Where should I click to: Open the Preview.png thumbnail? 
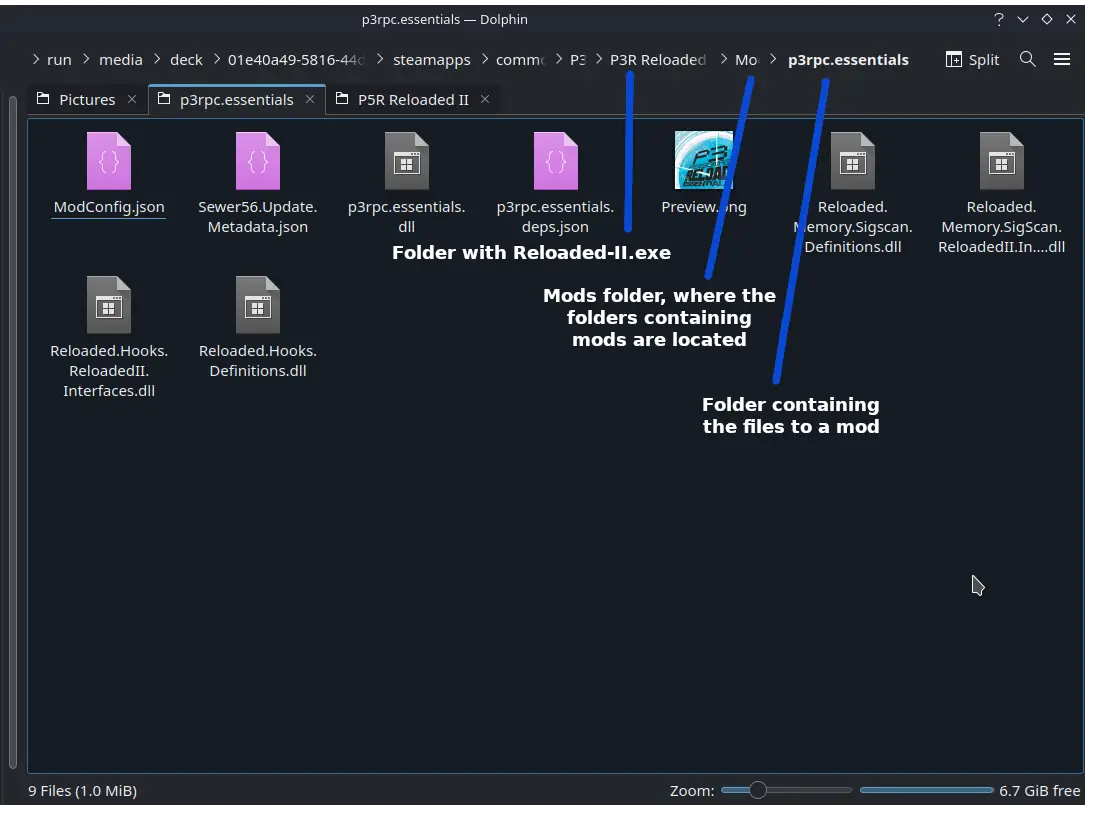[704, 160]
